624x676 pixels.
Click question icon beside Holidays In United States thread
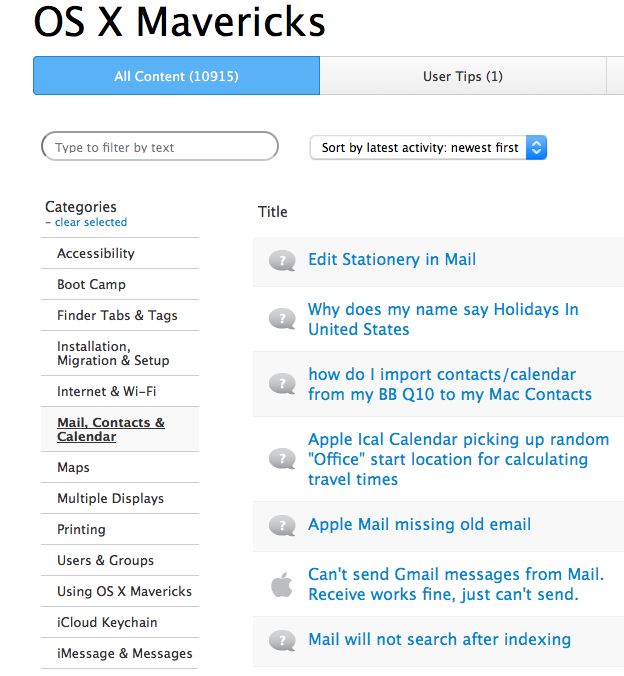[282, 319]
